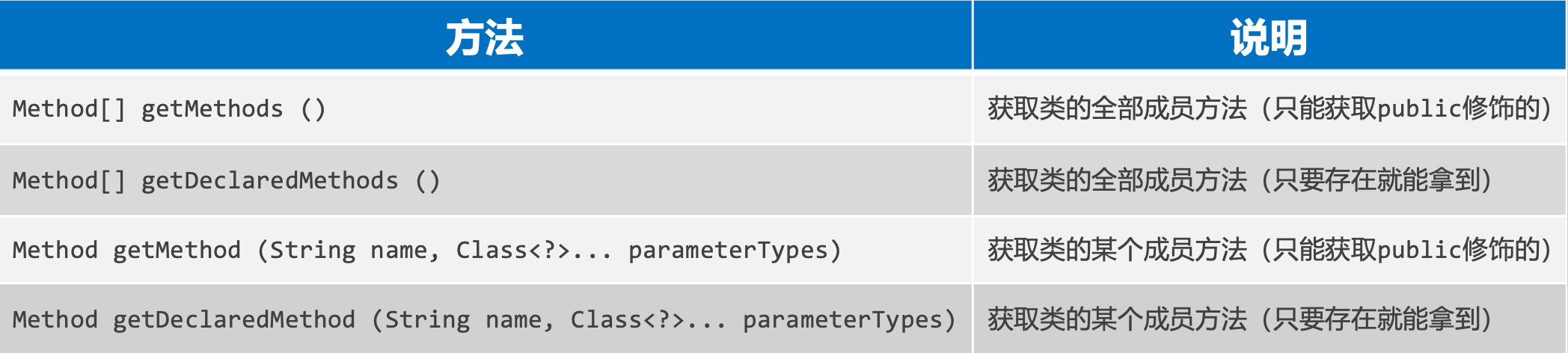
Task: Click 获取类的全部成员方法 text in getMethods row
Action: [1118, 109]
